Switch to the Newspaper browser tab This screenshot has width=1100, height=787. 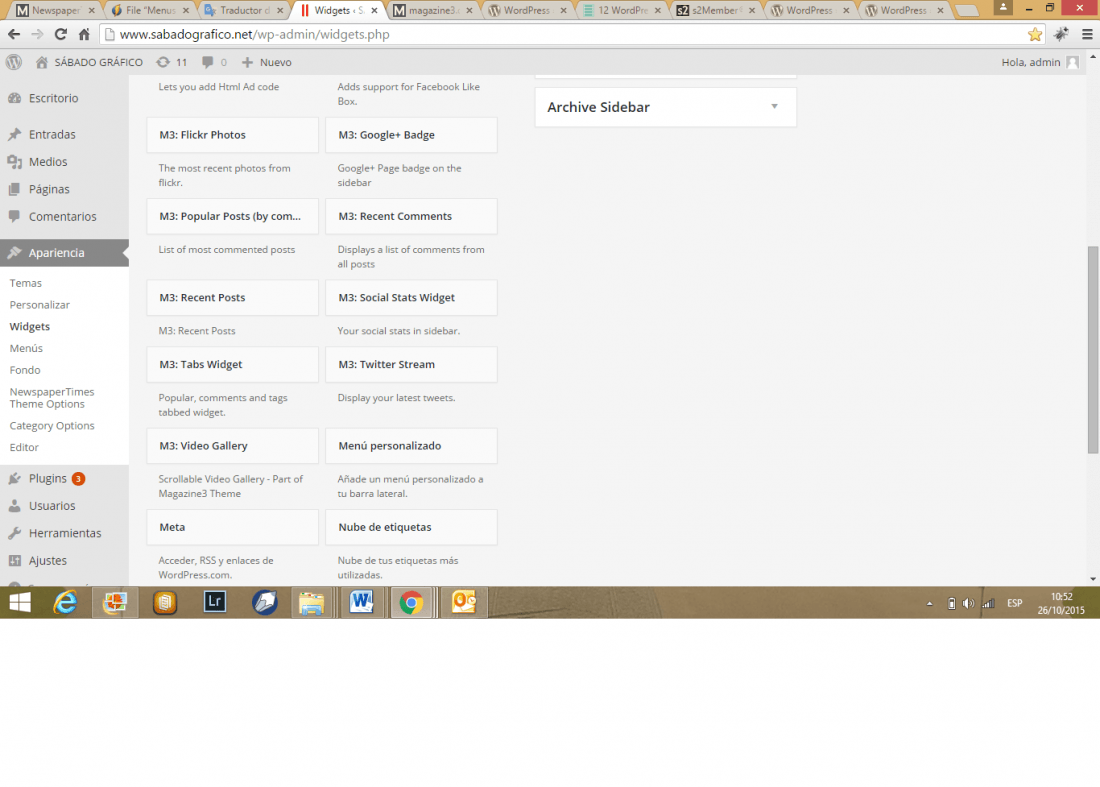pyautogui.click(x=55, y=11)
